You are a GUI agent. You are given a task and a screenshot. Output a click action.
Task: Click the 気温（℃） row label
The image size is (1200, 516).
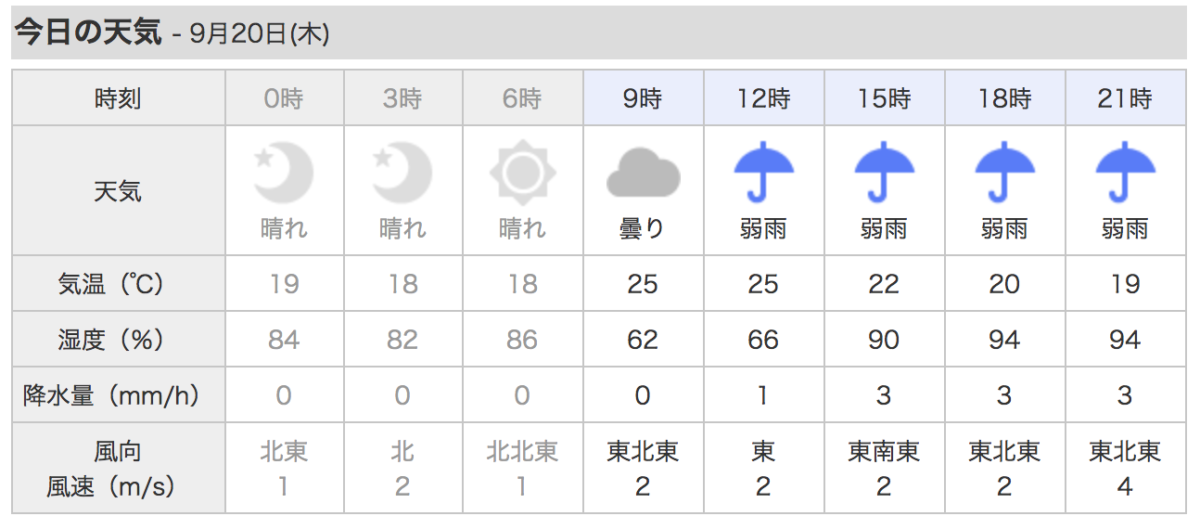(118, 284)
